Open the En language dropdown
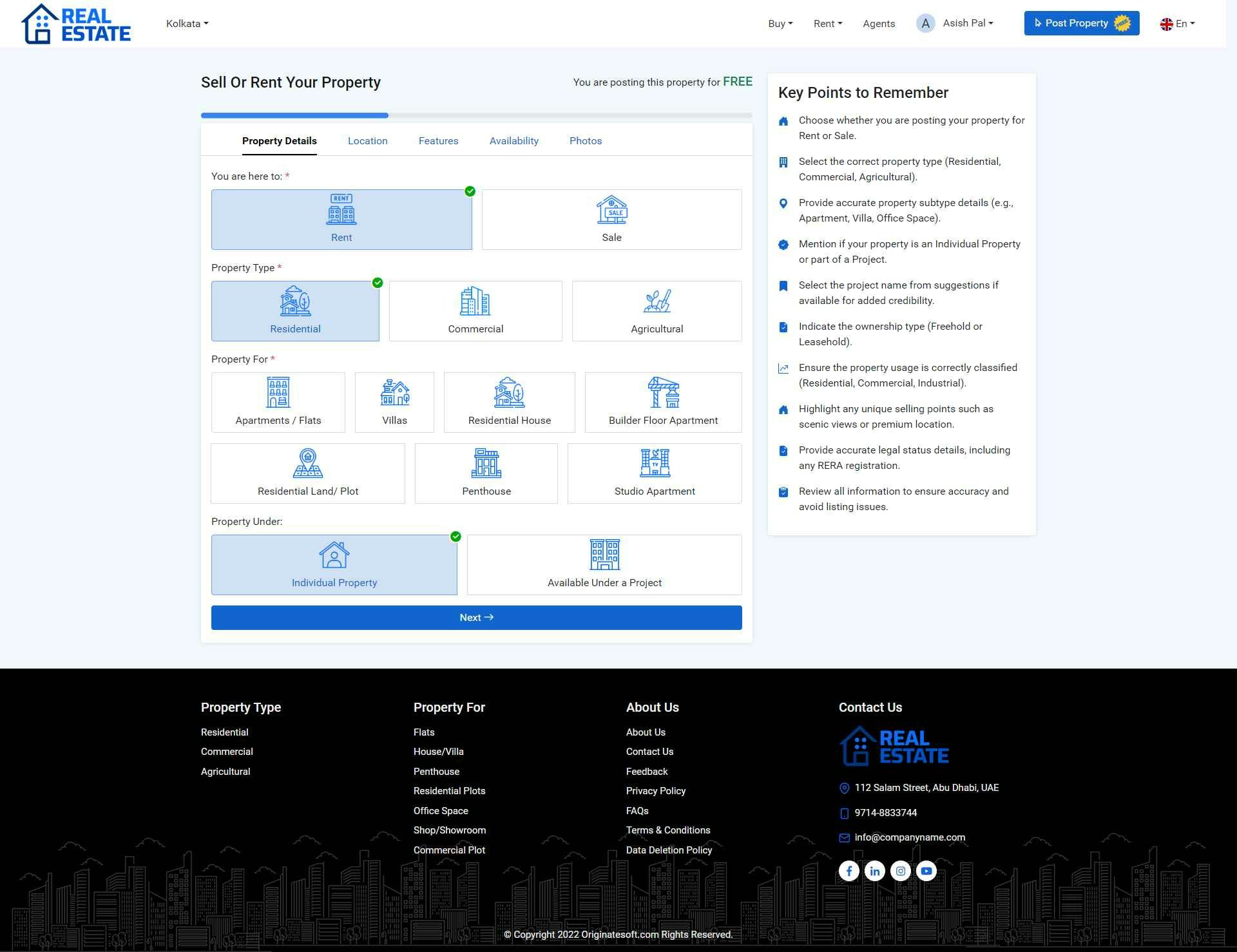This screenshot has height=952, width=1237. pyautogui.click(x=1177, y=24)
